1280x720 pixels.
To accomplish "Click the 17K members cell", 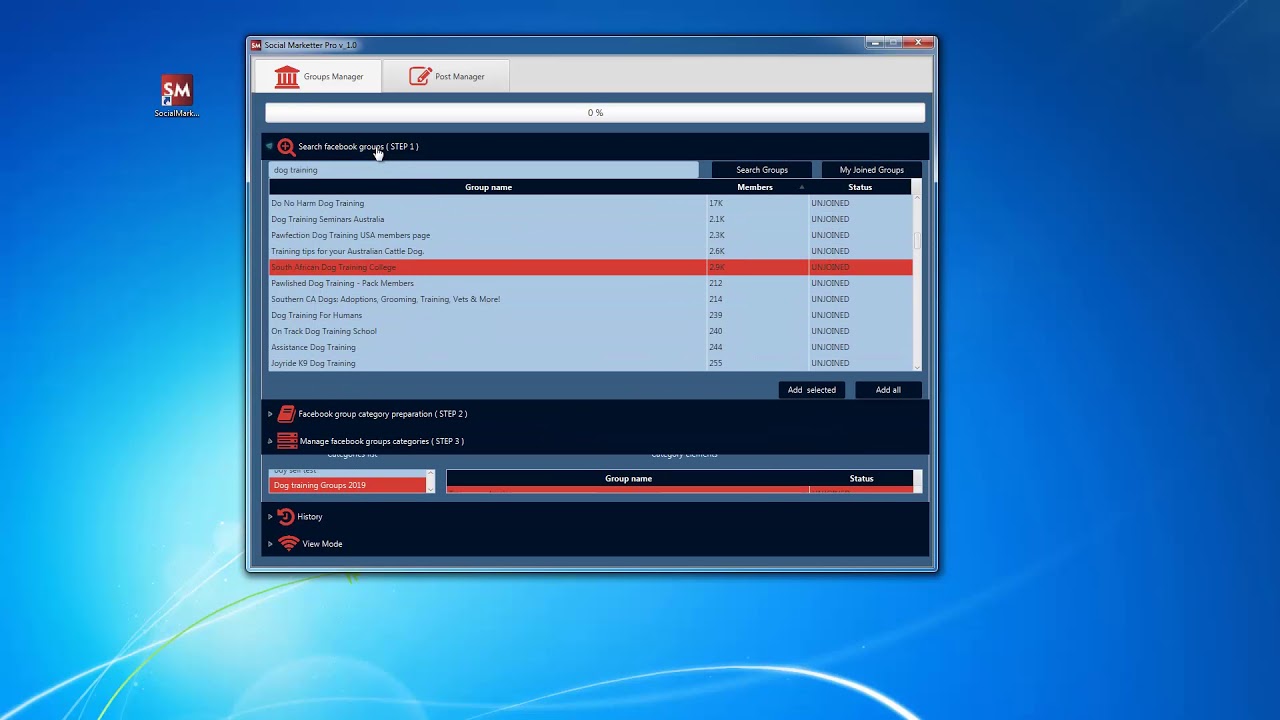I will point(757,203).
